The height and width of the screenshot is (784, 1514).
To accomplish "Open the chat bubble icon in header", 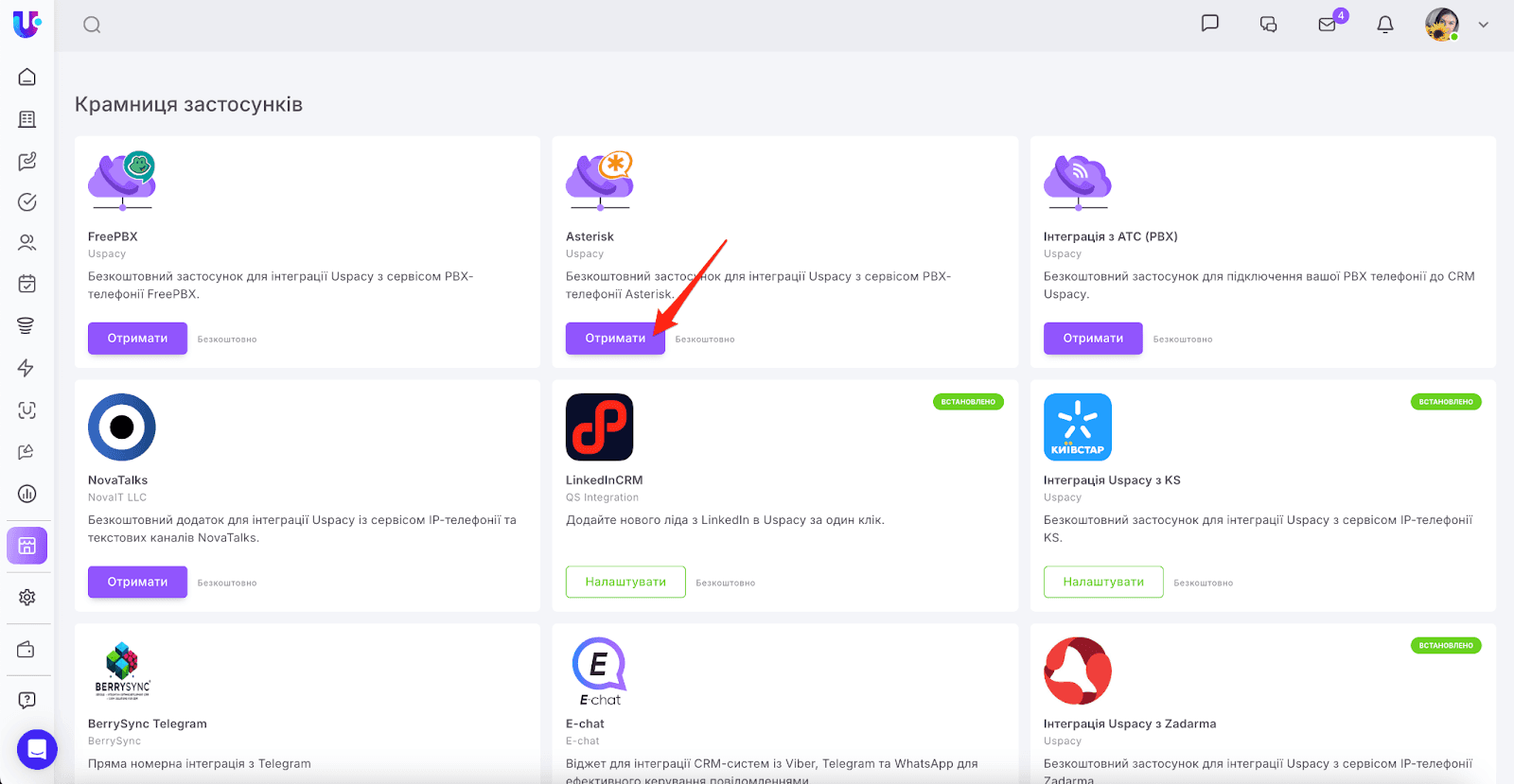I will pos(1209,24).
